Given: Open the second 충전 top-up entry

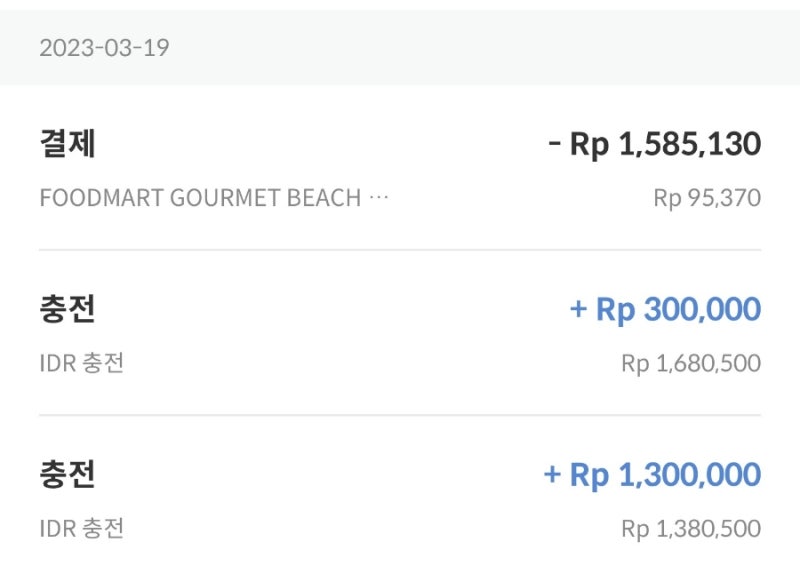Looking at the screenshot, I should [x=400, y=495].
